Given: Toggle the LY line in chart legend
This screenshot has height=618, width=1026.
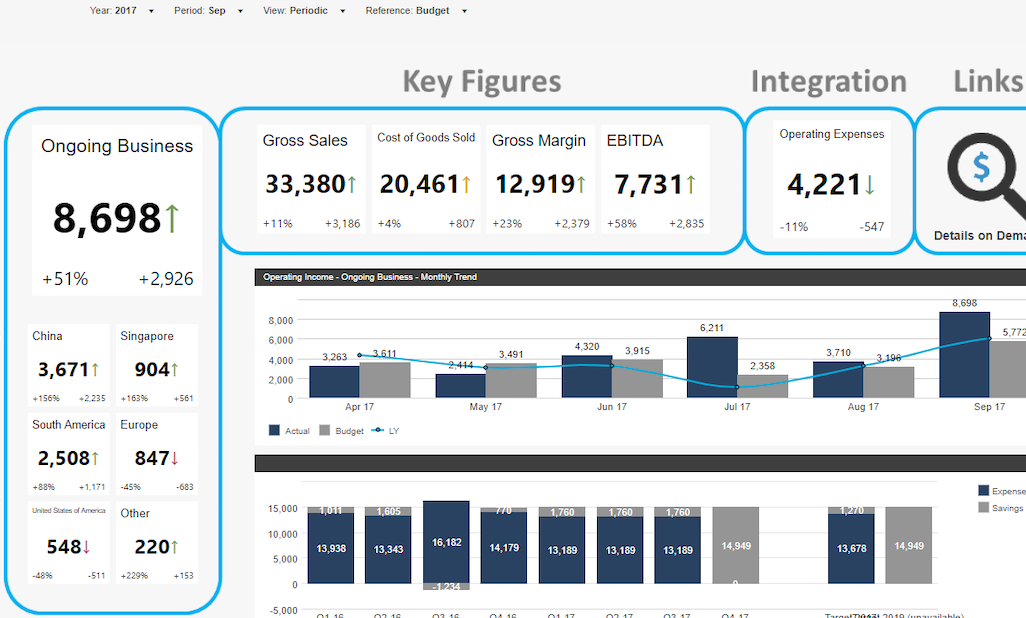Looking at the screenshot, I should (x=385, y=431).
